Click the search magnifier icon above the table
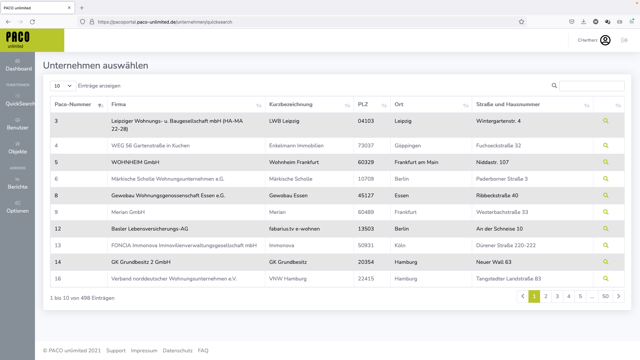 [554, 86]
